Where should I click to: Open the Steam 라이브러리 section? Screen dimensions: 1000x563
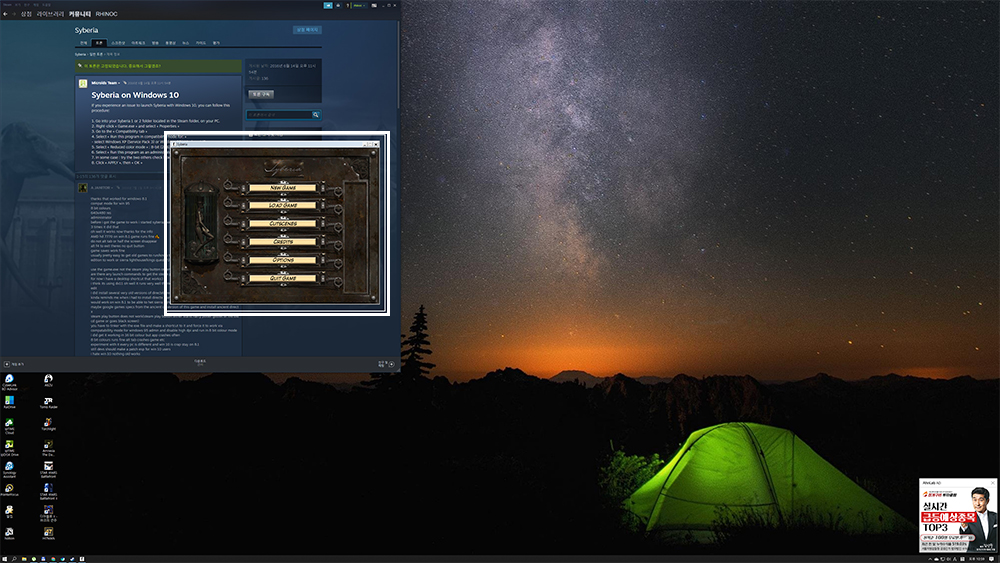point(50,13)
